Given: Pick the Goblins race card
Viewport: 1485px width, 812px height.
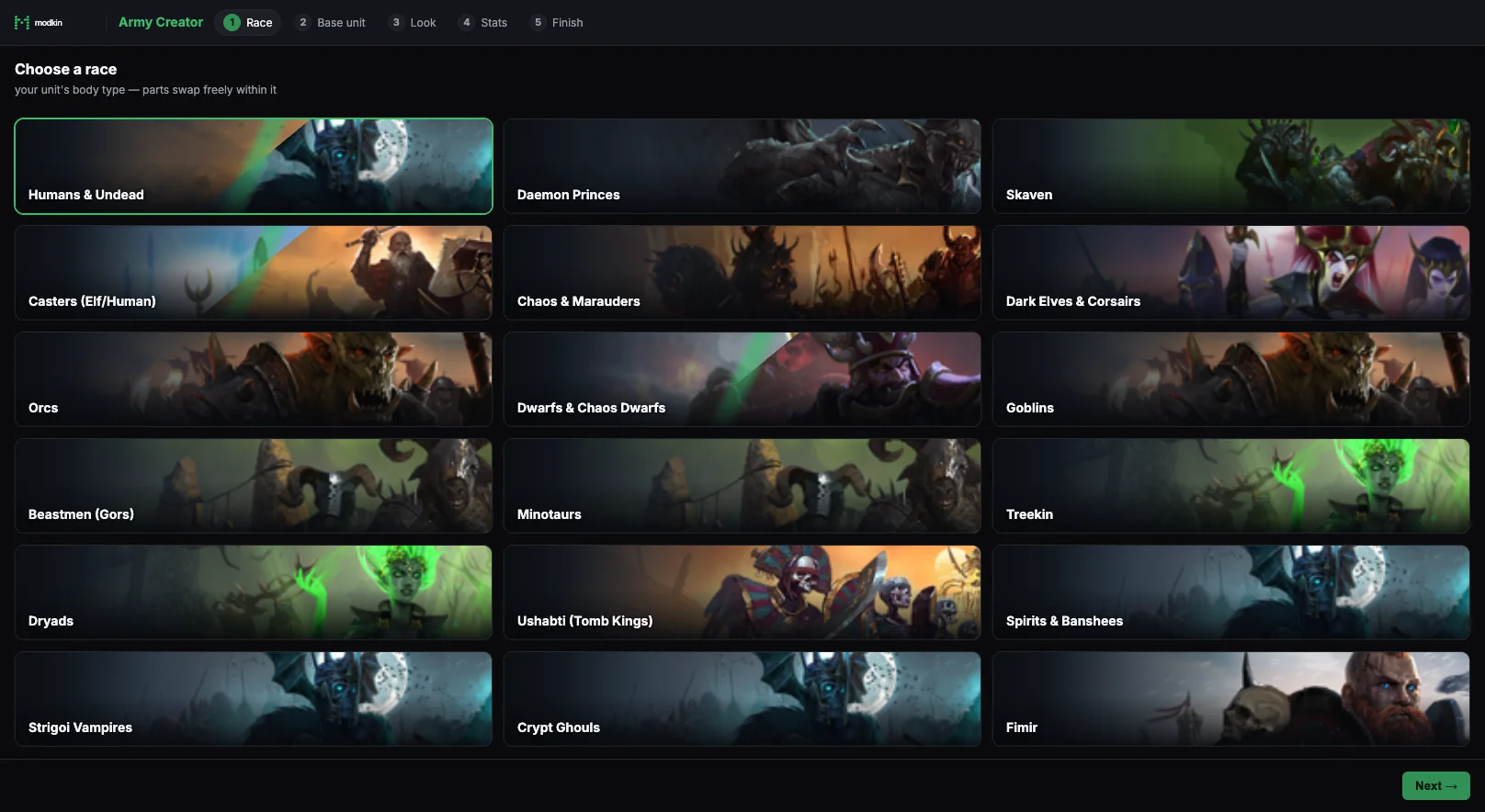Looking at the screenshot, I should [1231, 379].
